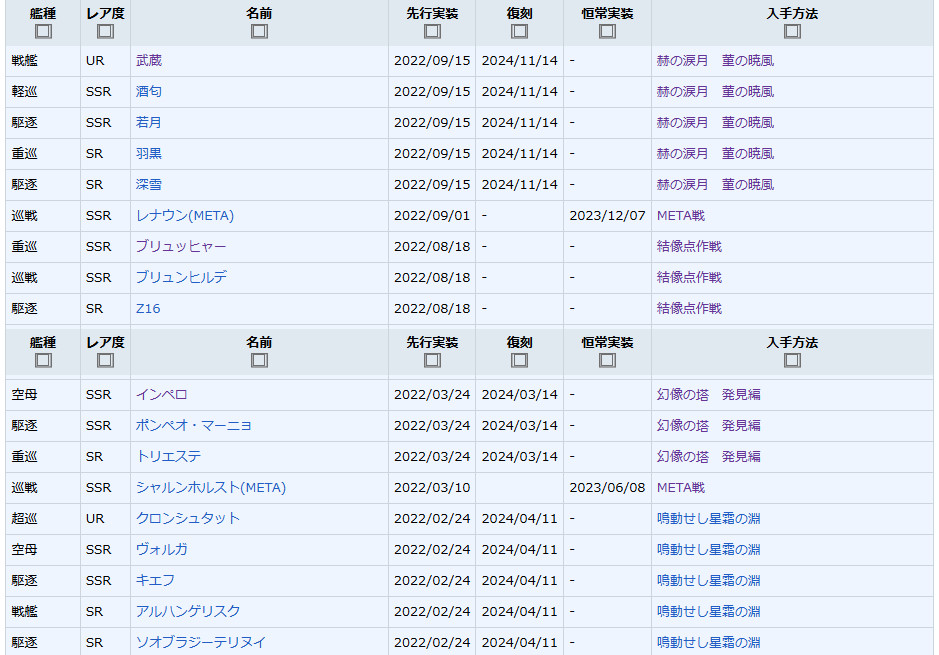Select 2024/04/11 date in クロンシュタット row
939x655 pixels.
tap(519, 518)
